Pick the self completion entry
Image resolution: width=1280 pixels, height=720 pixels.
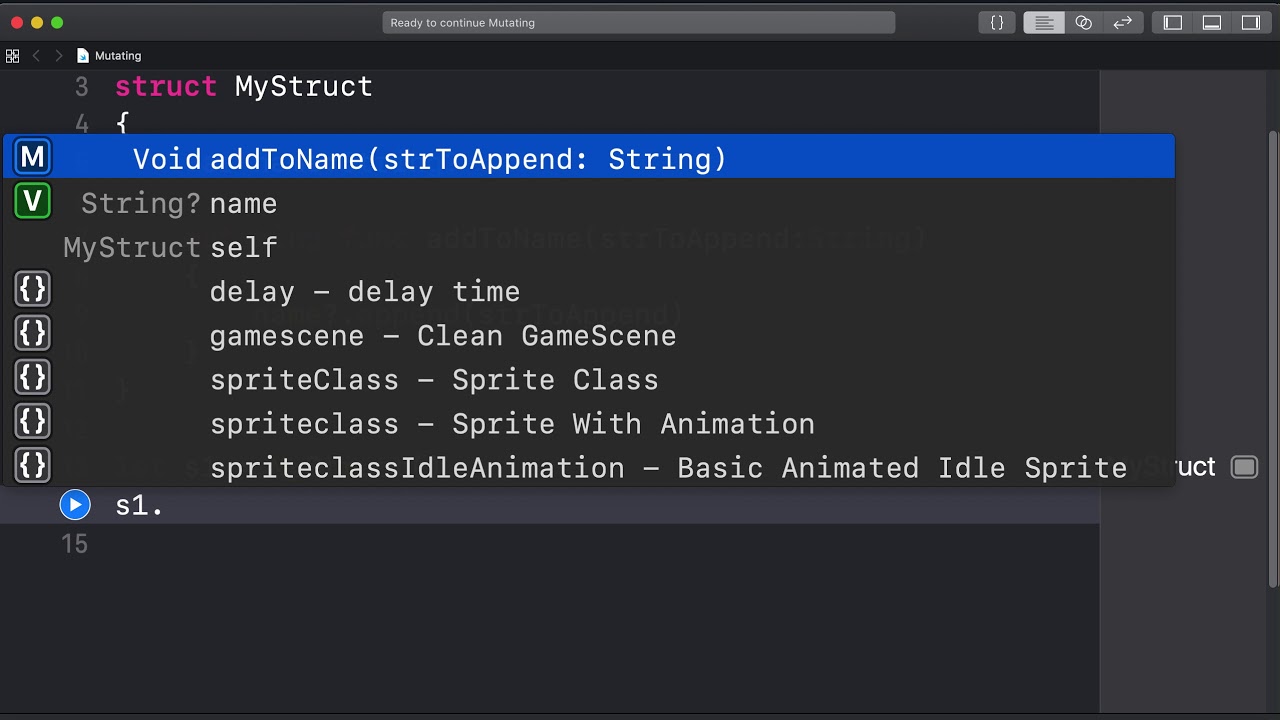point(243,248)
